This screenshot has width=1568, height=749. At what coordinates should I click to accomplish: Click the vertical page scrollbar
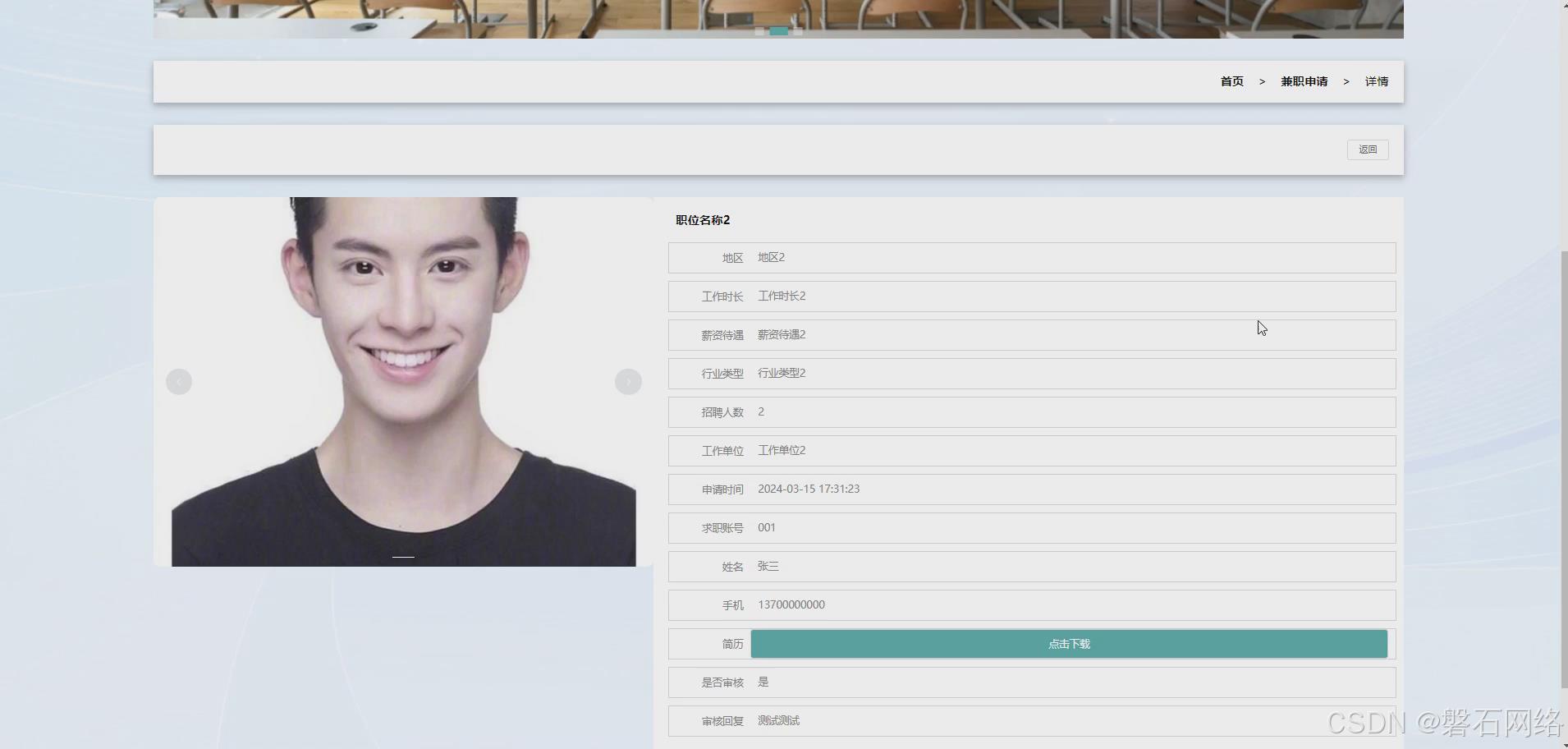click(1563, 468)
